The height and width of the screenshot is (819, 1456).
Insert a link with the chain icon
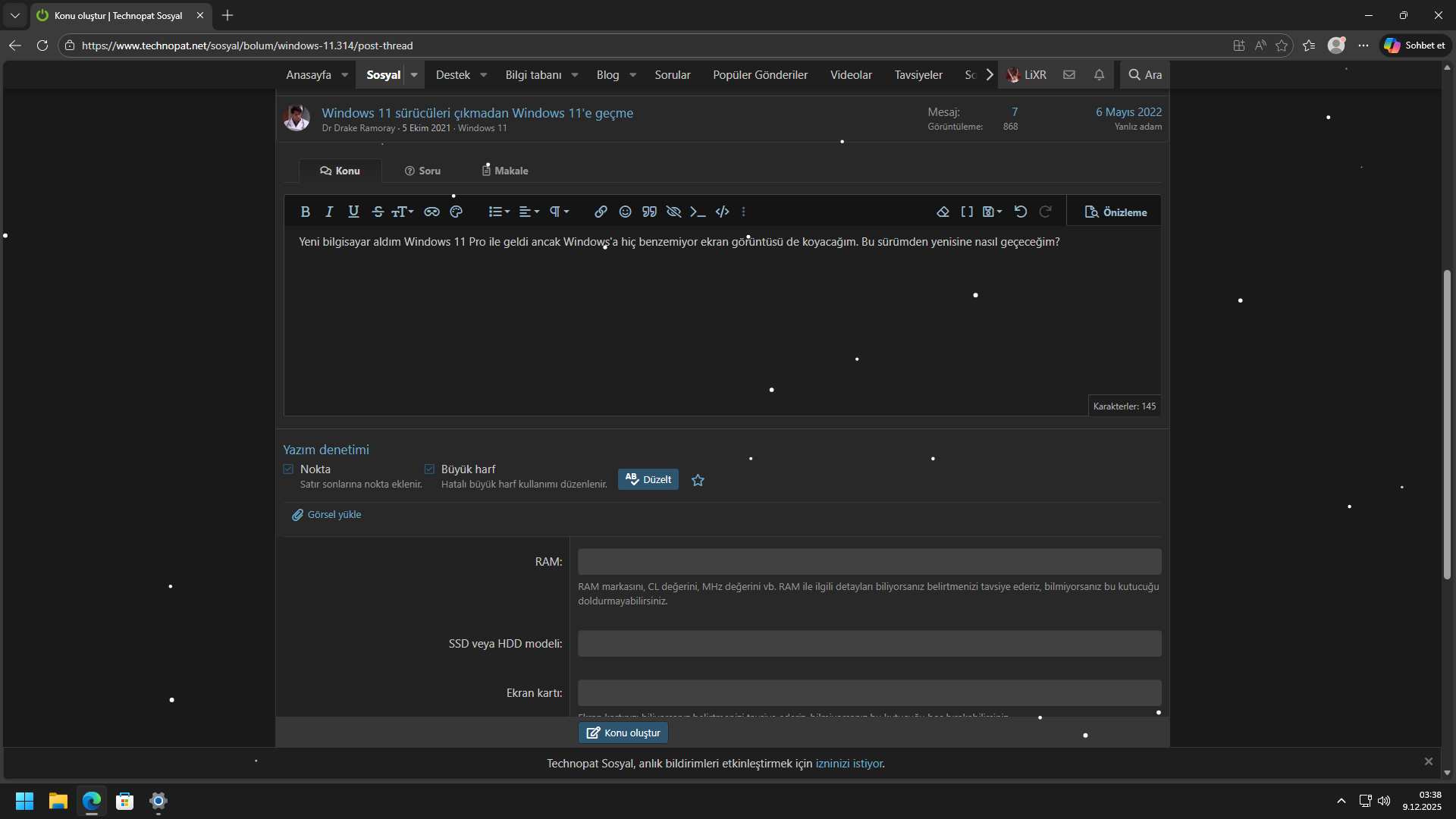coord(601,212)
